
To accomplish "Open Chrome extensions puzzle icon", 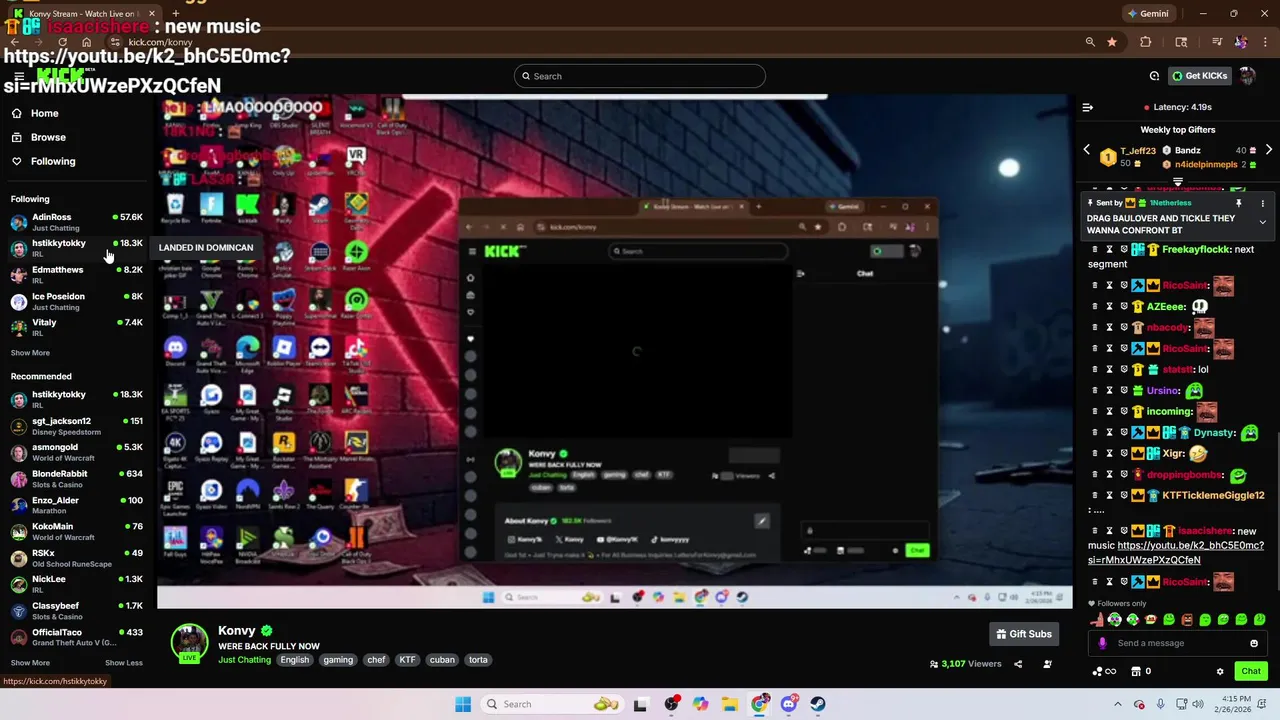I will click(x=1146, y=42).
